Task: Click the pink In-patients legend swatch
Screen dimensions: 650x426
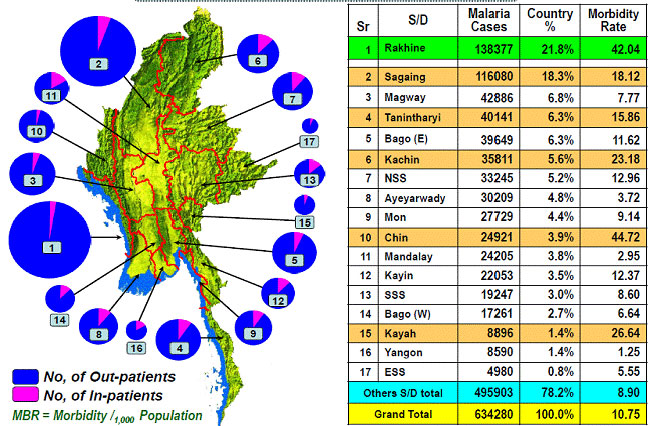Action: [x=25, y=395]
